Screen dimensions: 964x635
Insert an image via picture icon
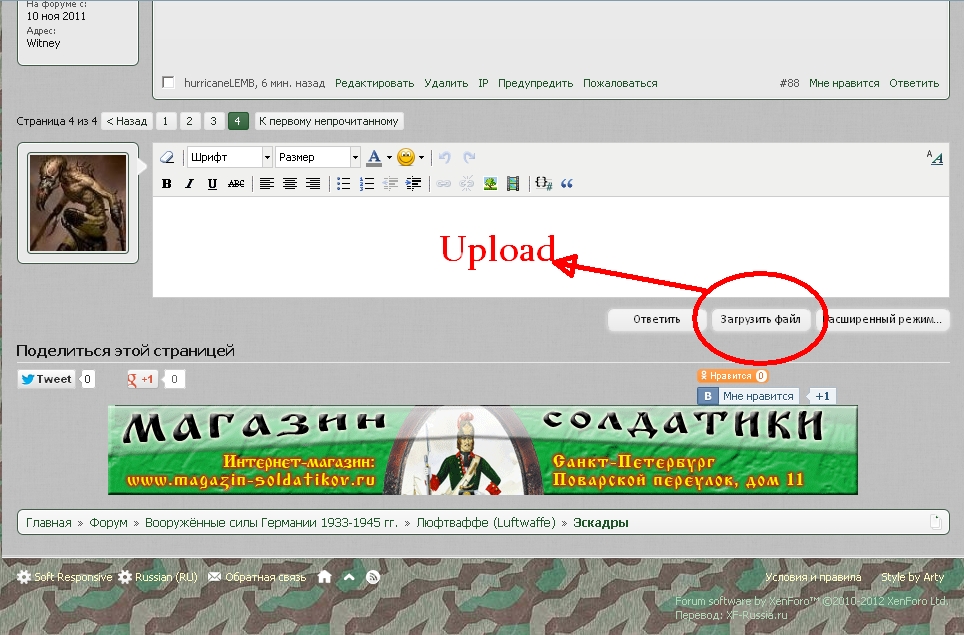pos(490,183)
